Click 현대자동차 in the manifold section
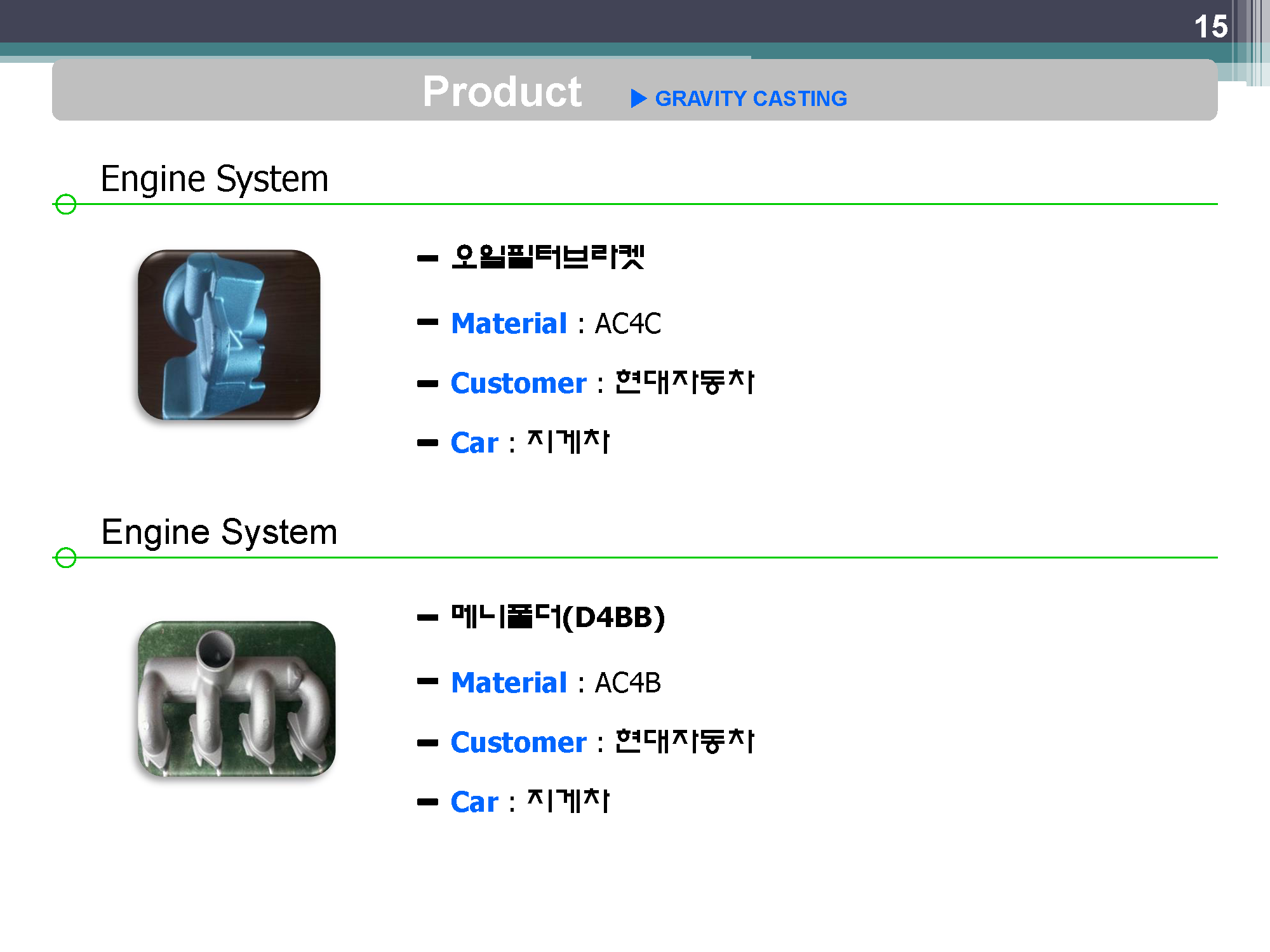 coord(685,741)
